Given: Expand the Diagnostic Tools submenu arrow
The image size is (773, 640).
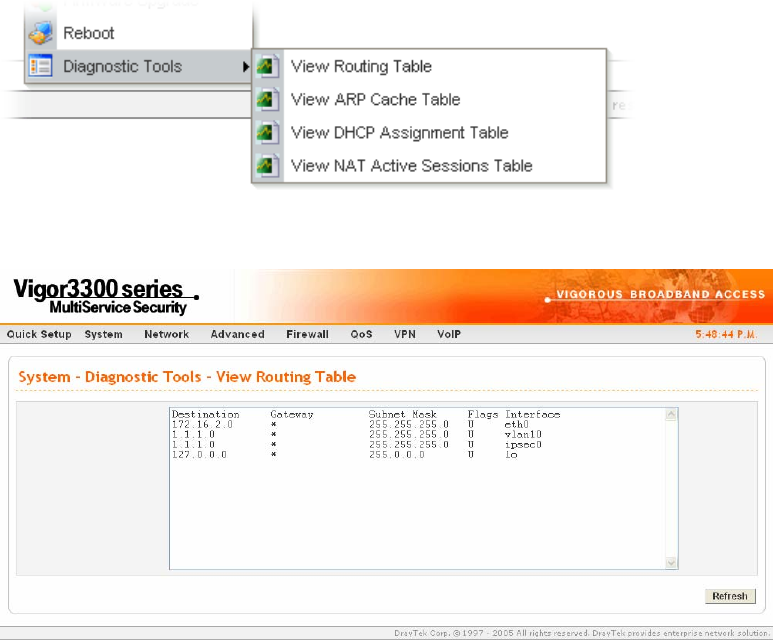Looking at the screenshot, I should point(246,66).
